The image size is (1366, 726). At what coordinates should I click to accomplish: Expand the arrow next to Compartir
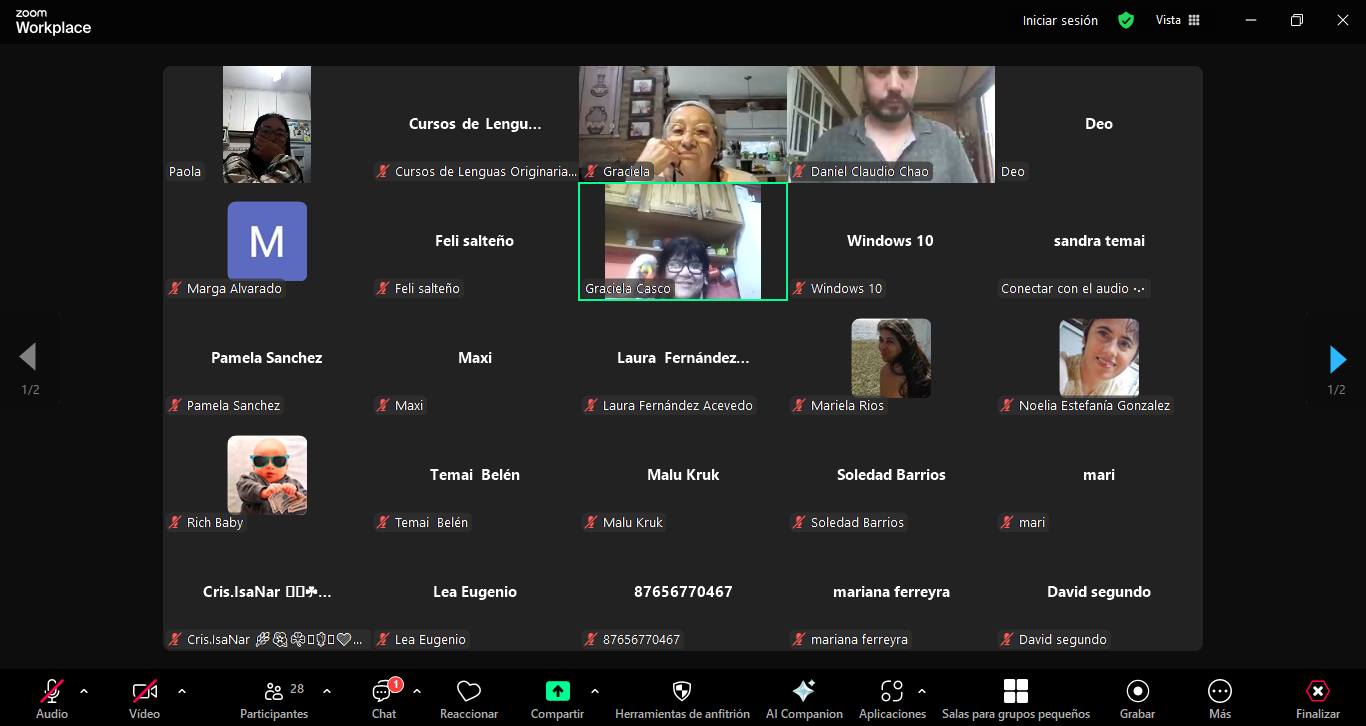click(x=595, y=691)
